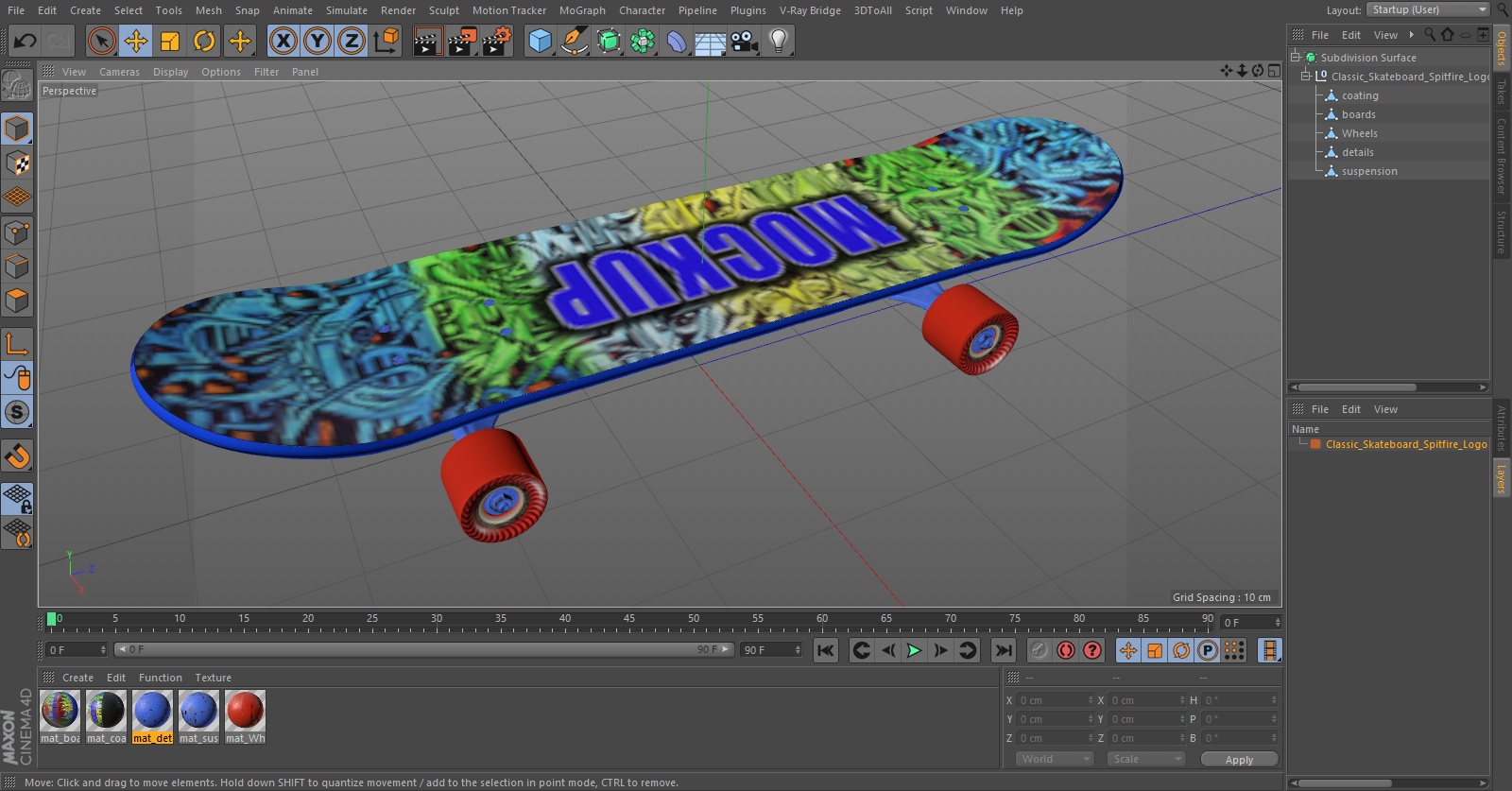
Task: Select the coating object in tree
Action: 1360,95
